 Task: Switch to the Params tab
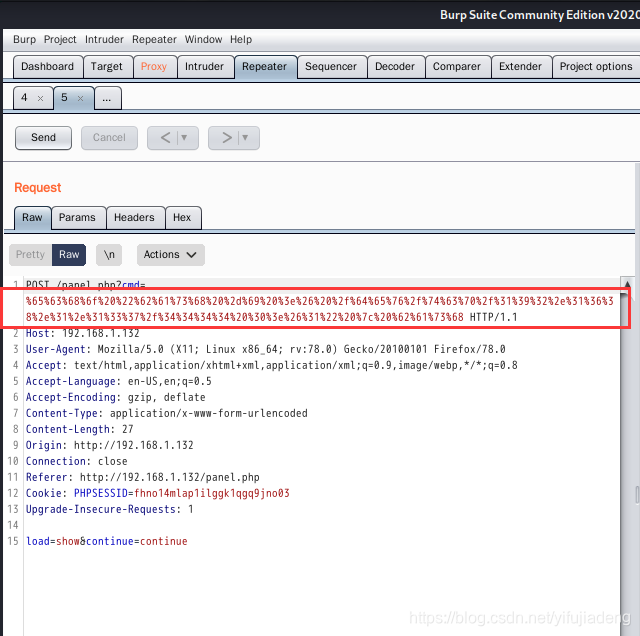[x=78, y=218]
